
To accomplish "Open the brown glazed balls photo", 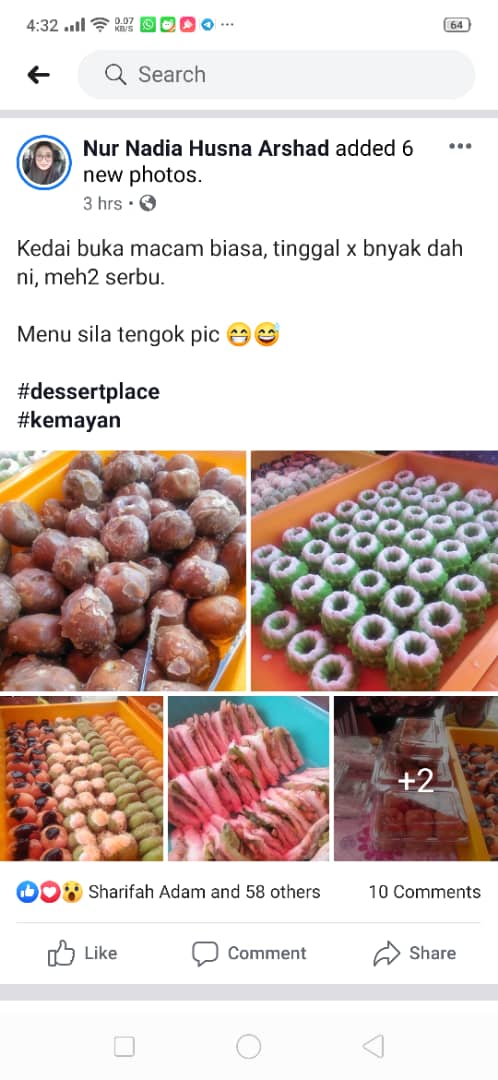I will click(123, 571).
